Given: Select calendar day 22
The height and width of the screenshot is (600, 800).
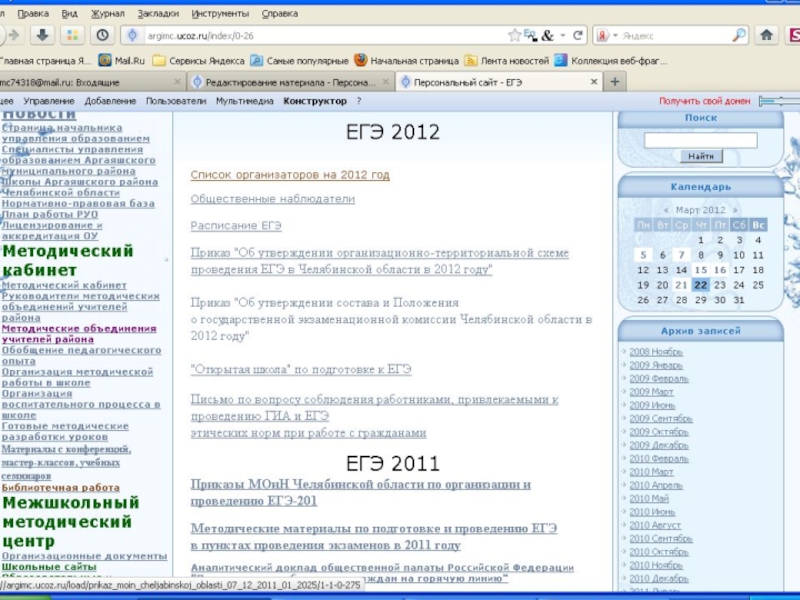Looking at the screenshot, I should [701, 285].
